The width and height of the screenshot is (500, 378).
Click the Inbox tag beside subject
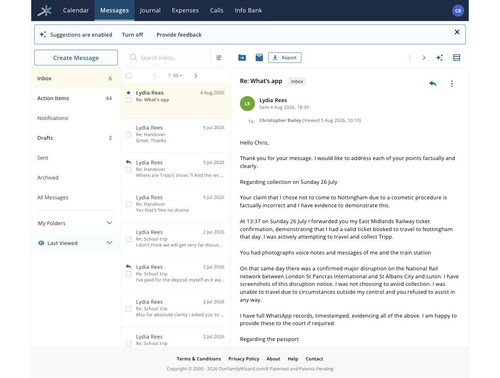(x=297, y=81)
